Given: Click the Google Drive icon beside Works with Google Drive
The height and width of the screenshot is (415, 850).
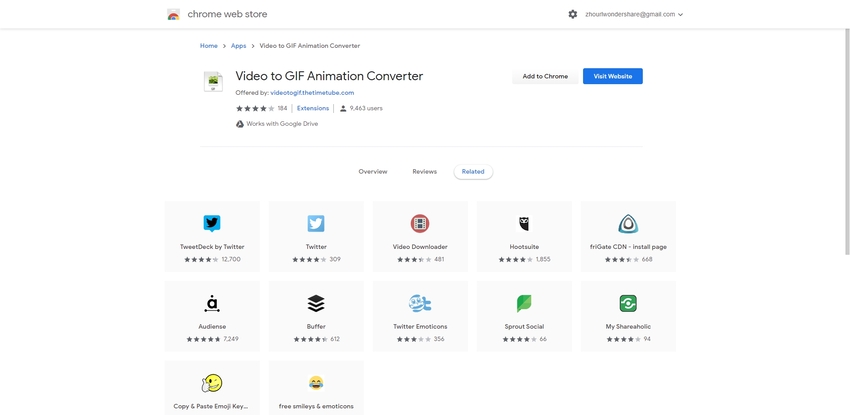Looking at the screenshot, I should tap(240, 124).
